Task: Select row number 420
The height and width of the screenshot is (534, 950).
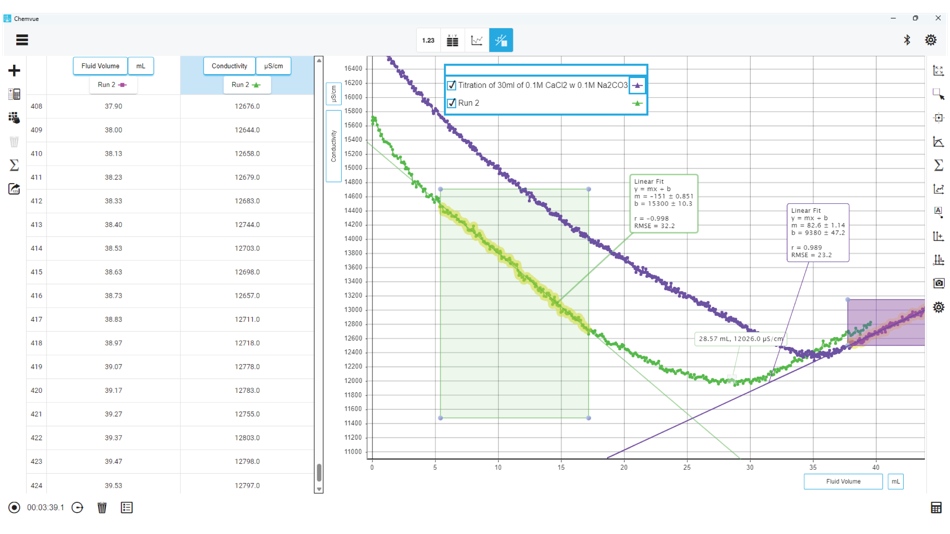Action: (x=36, y=390)
